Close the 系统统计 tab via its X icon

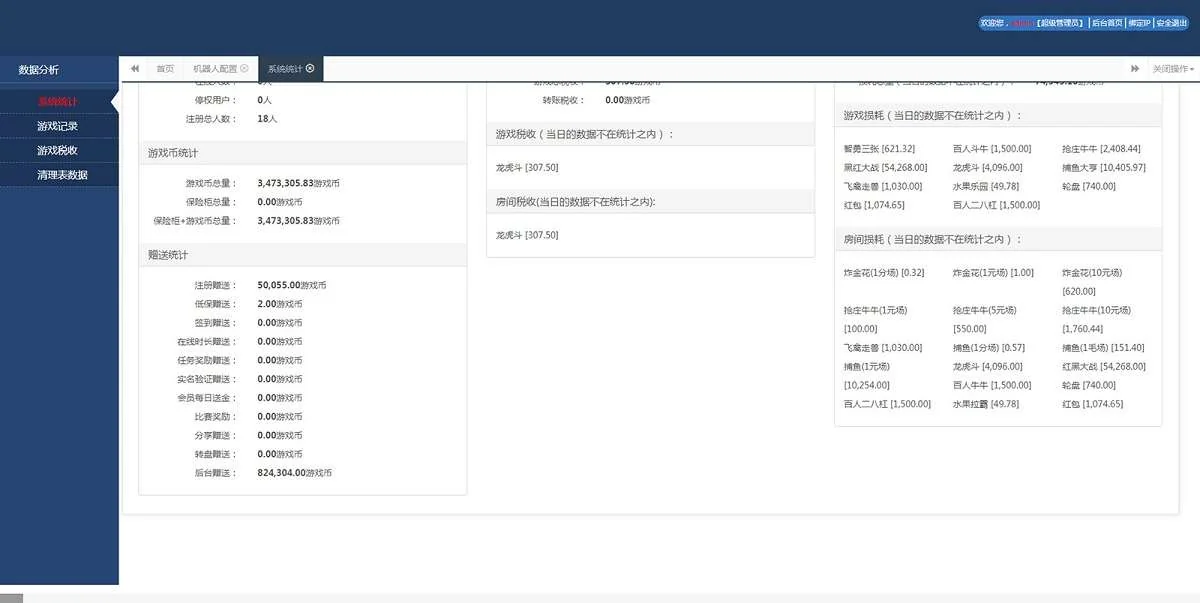310,69
